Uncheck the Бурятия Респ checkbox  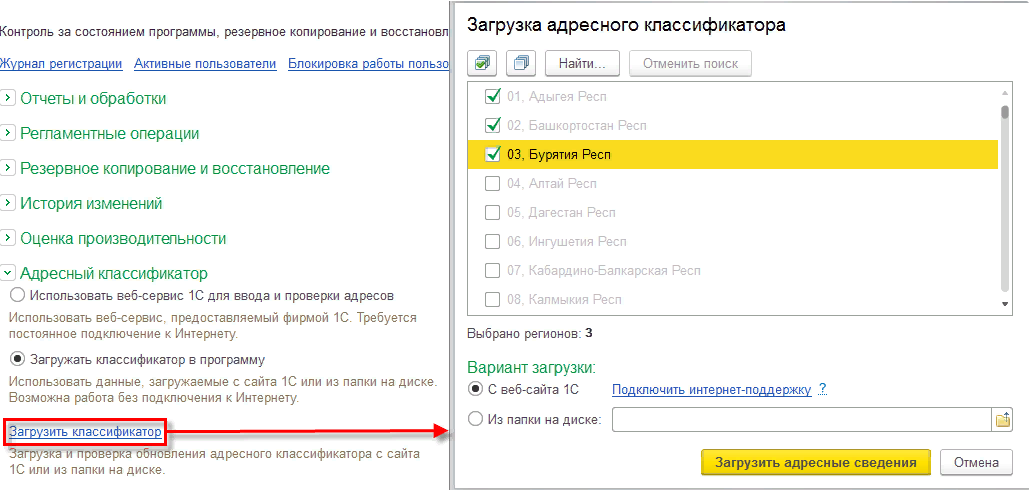point(492,155)
